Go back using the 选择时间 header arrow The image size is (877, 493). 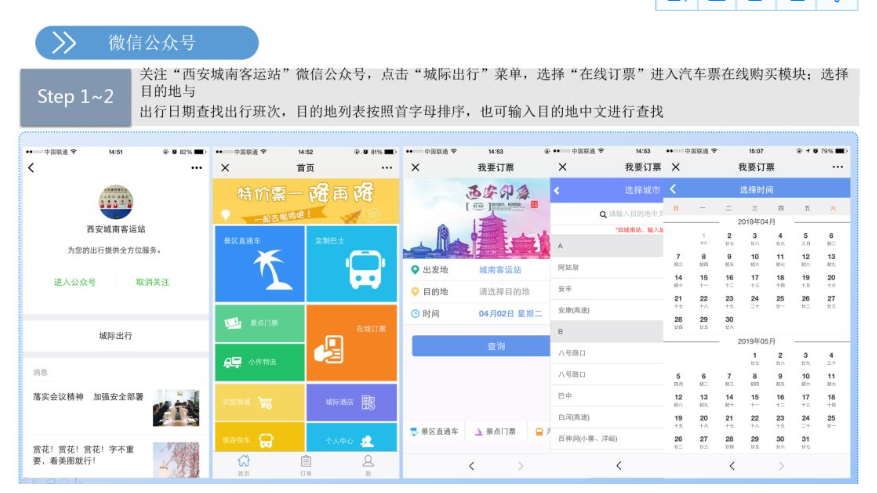[674, 189]
